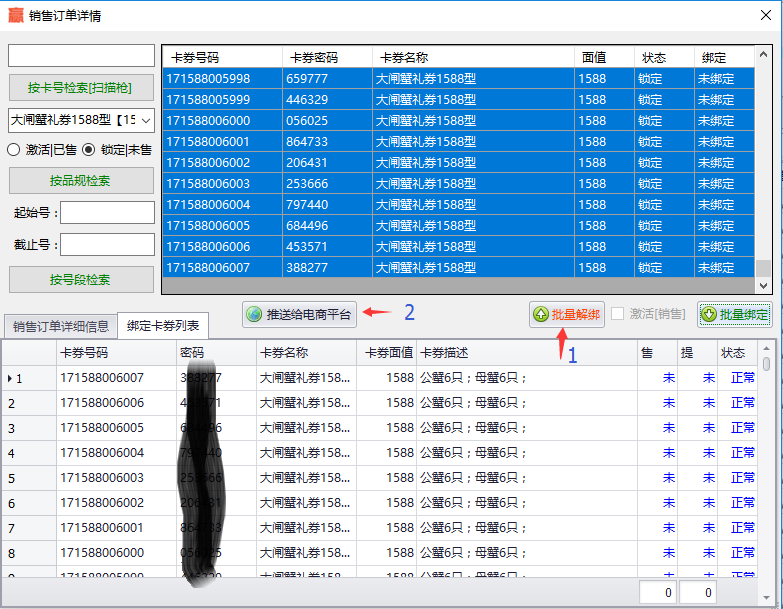783x609 pixels.
Task: Click 卡券面值 column header in lower table
Action: tap(387, 353)
